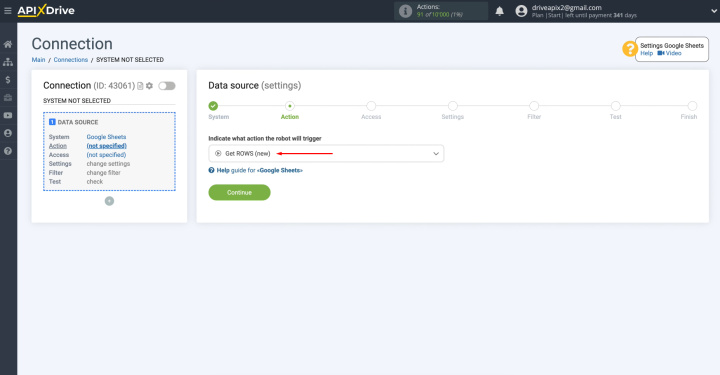Open the connection settings gear icon
This screenshot has width=720, height=375.
(149, 86)
